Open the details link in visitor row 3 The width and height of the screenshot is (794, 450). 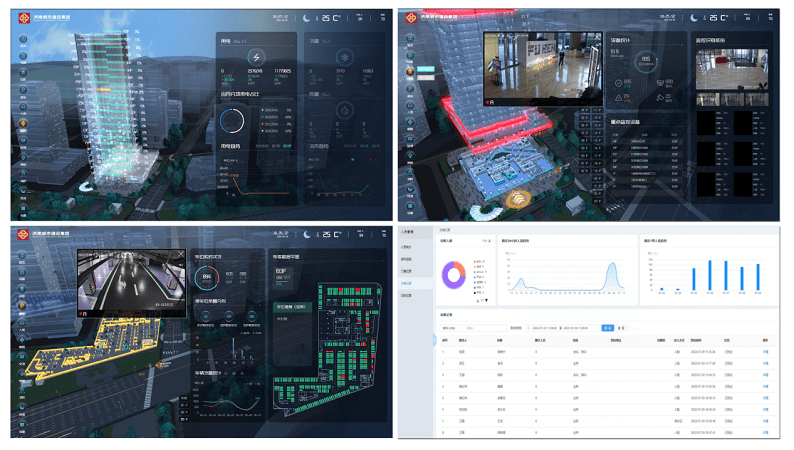point(766,375)
